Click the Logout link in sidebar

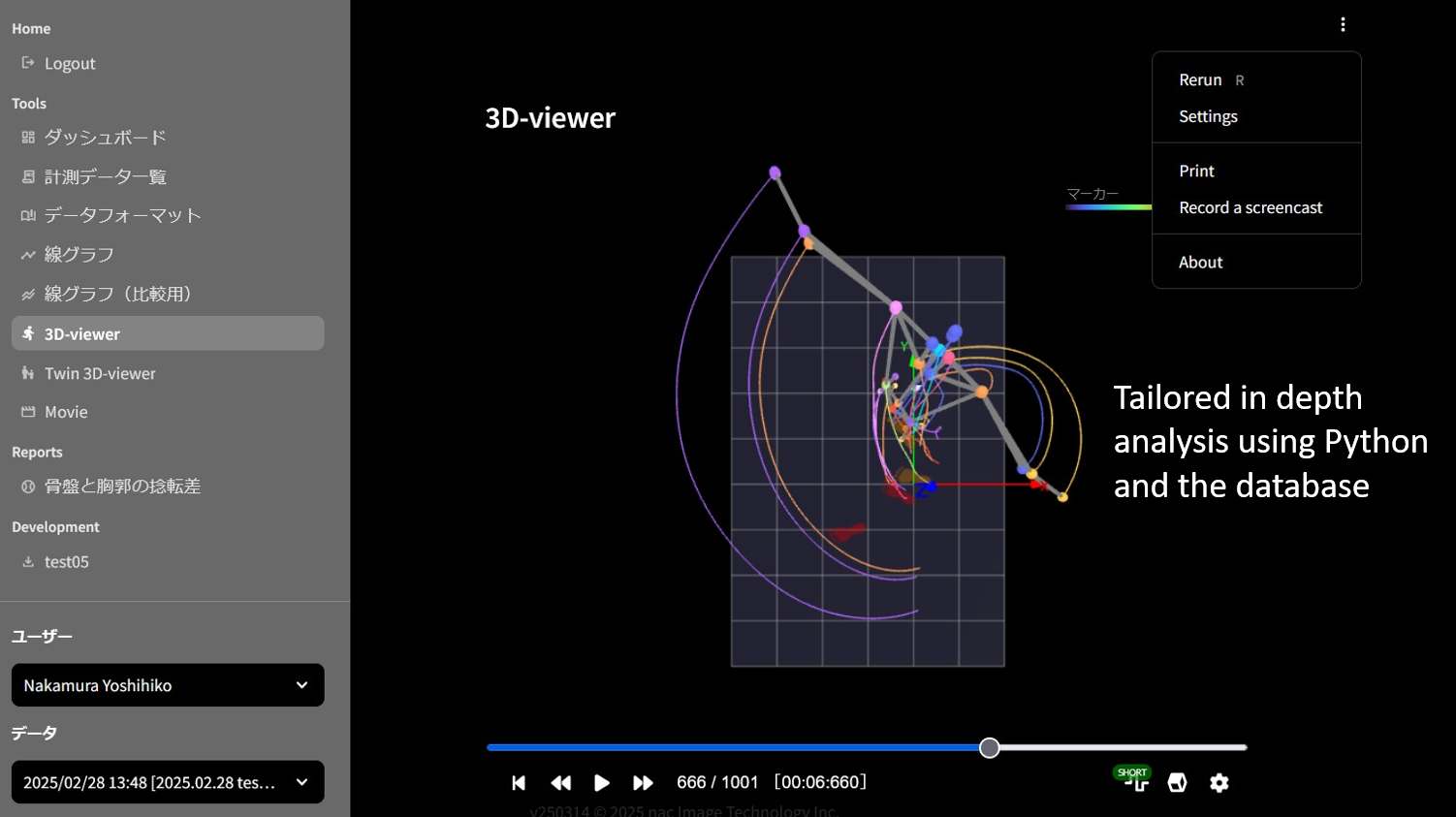click(x=70, y=64)
